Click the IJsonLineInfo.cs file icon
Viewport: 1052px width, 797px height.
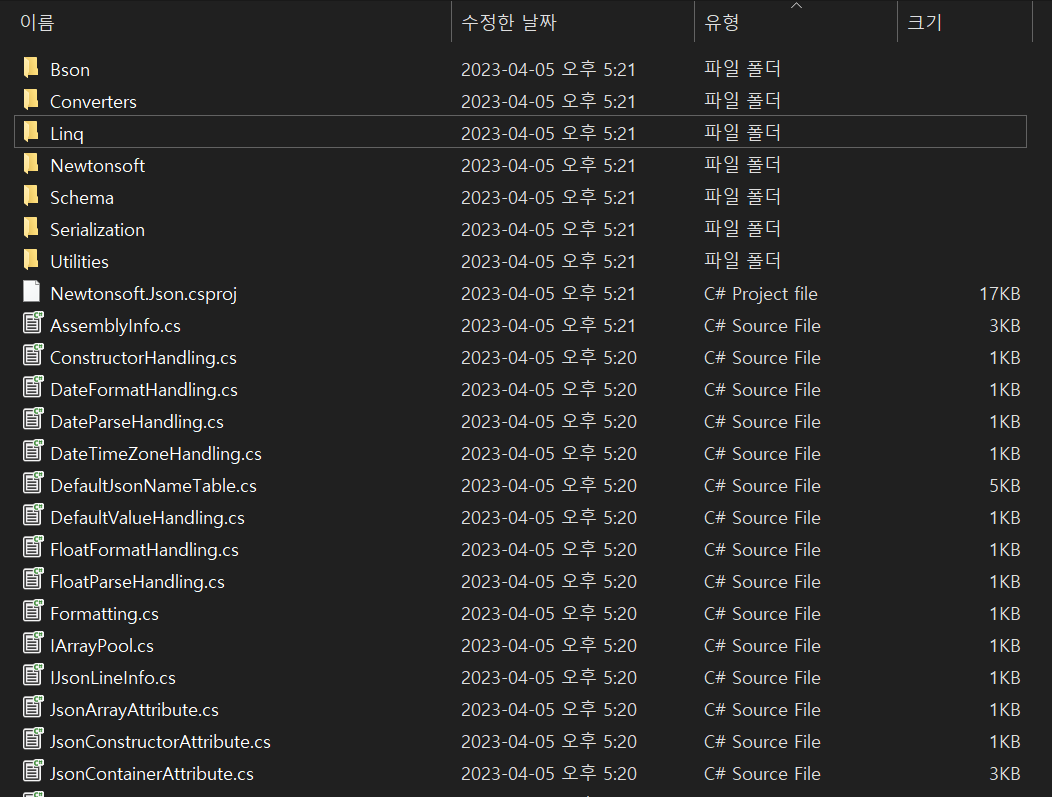(33, 675)
